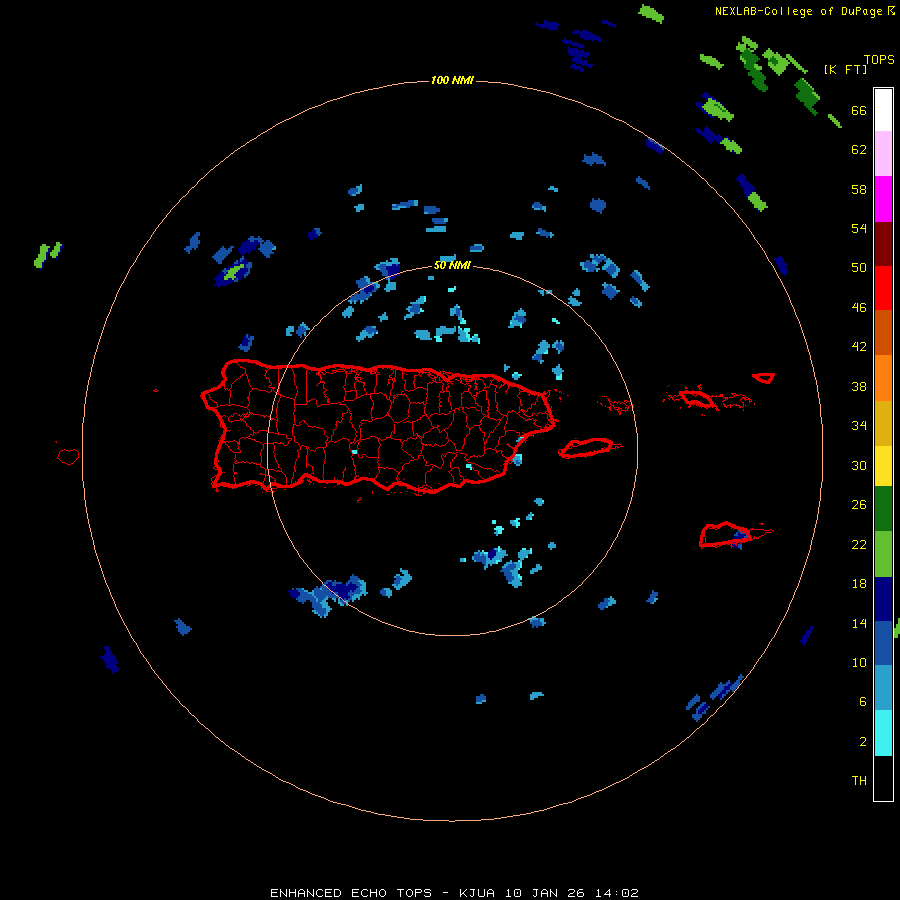Click the TH legend label
900x900 pixels.
[x=859, y=781]
